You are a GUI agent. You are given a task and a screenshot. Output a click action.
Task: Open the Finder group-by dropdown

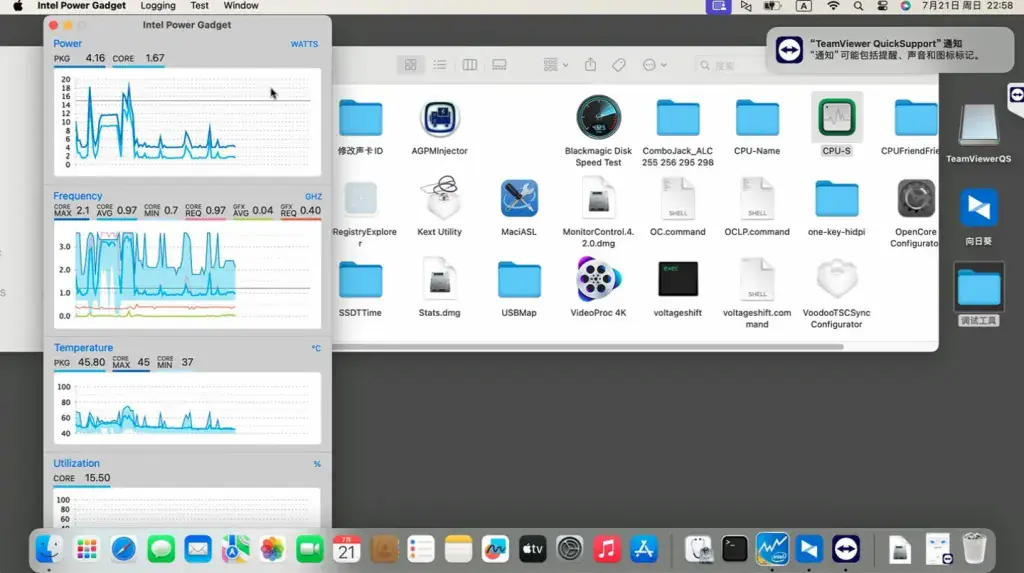click(556, 65)
